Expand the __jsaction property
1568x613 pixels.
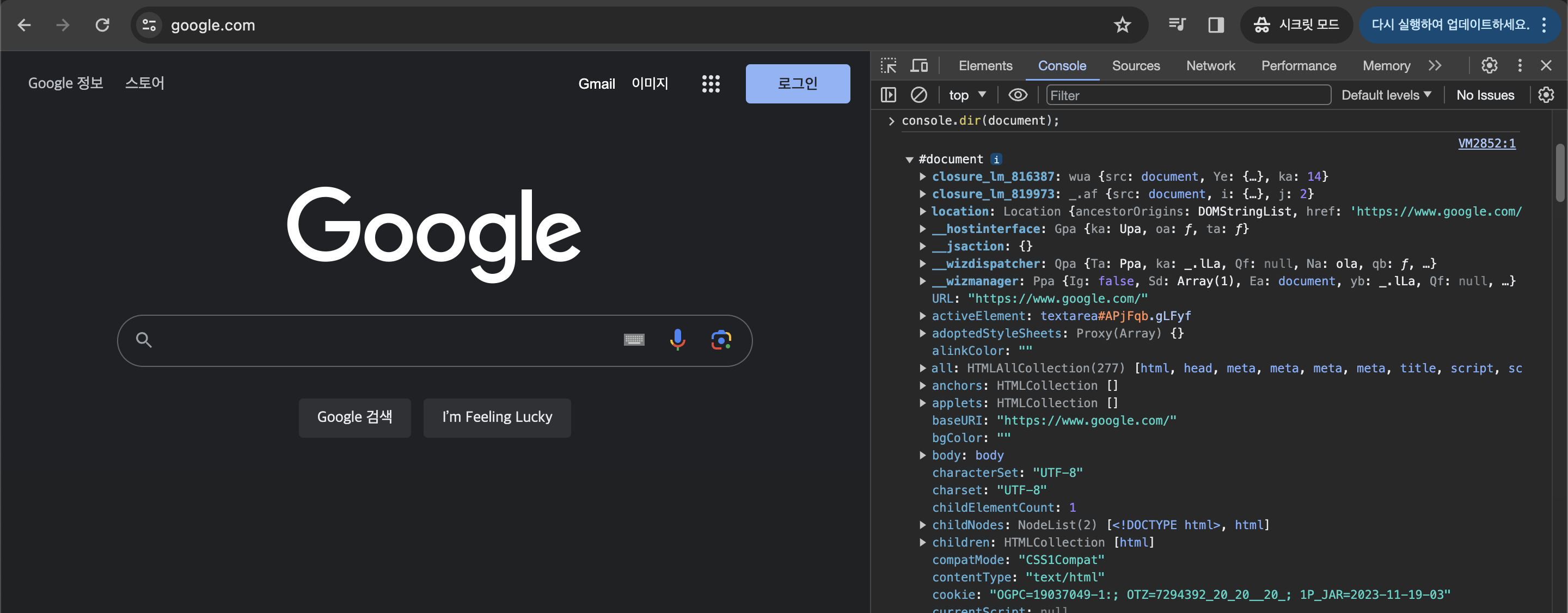(x=923, y=247)
